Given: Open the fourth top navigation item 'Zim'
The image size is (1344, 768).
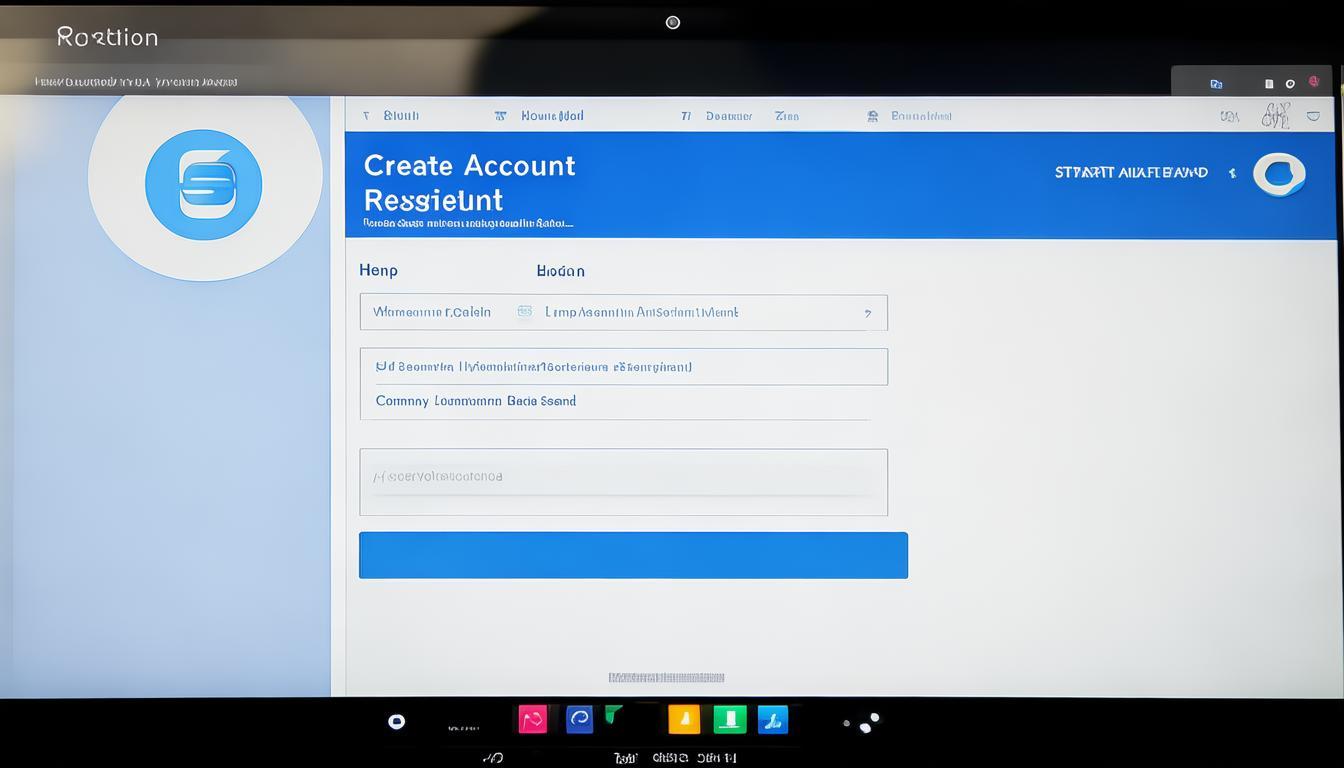Looking at the screenshot, I should coord(787,116).
